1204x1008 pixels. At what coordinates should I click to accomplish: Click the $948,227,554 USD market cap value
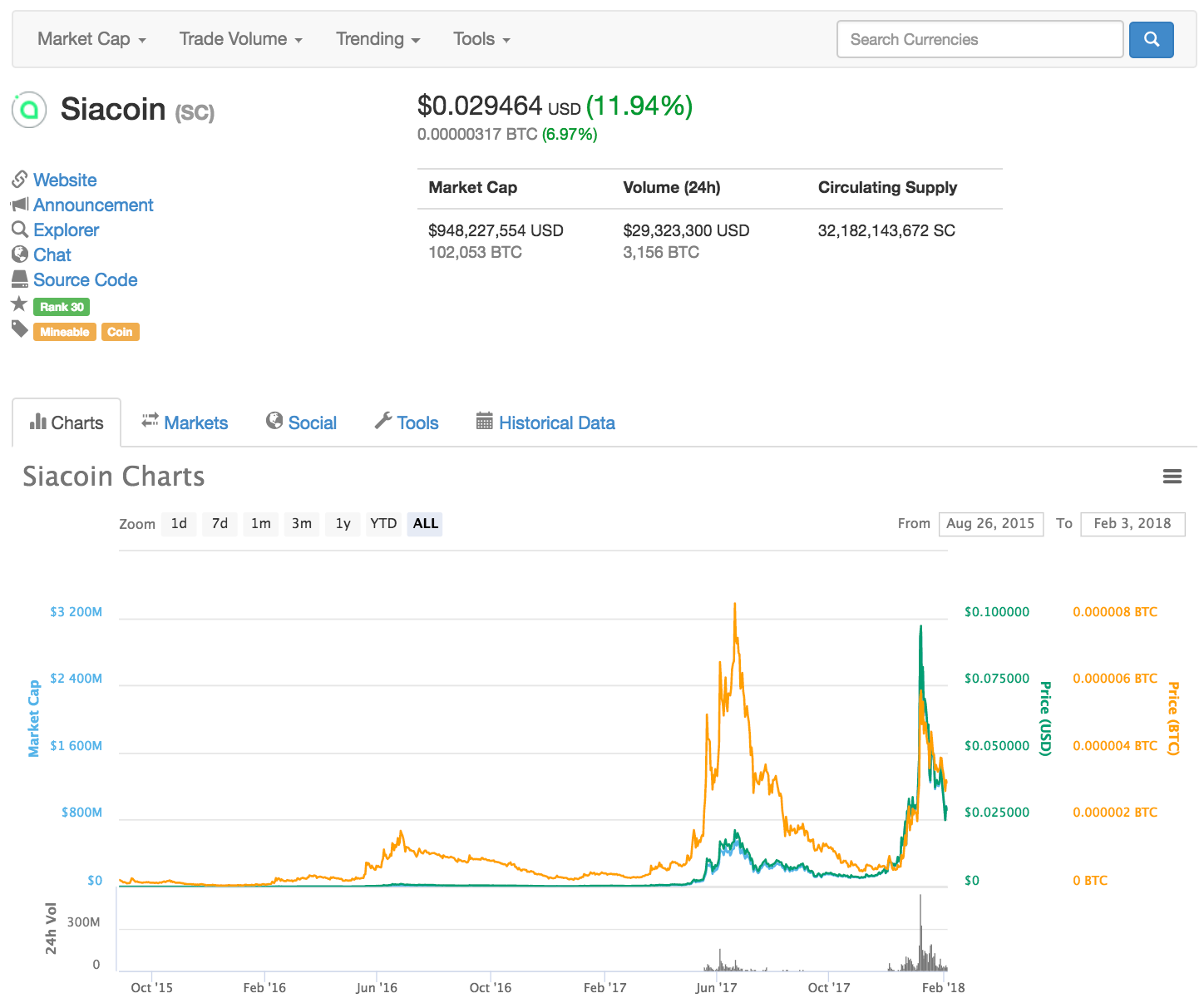click(x=496, y=230)
